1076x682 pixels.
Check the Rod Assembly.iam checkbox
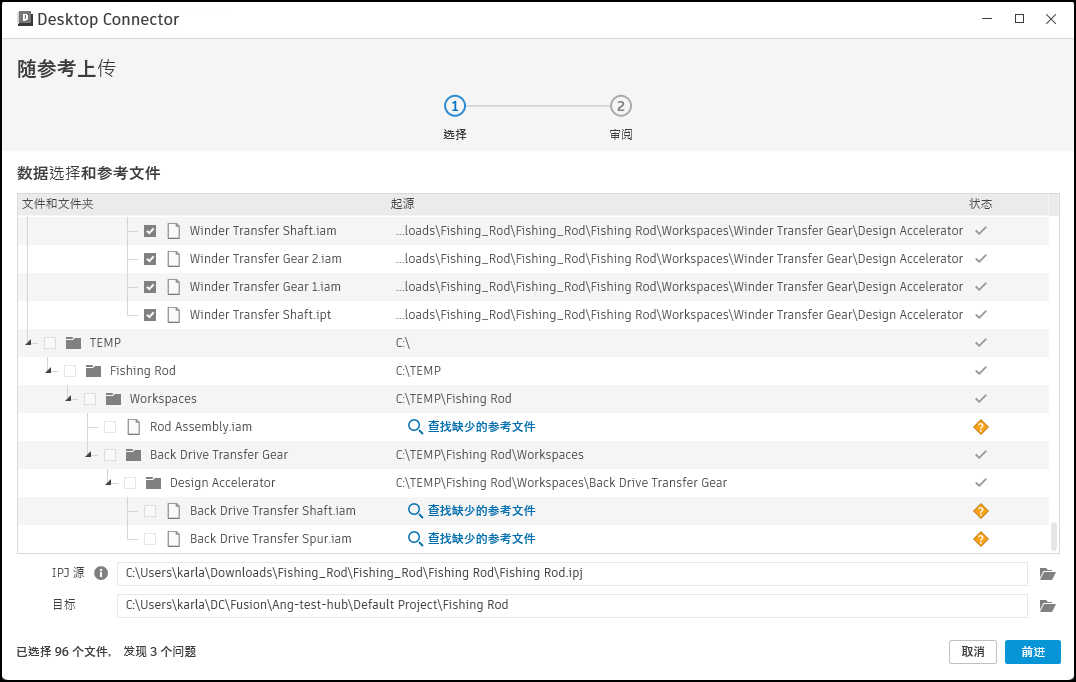(110, 427)
